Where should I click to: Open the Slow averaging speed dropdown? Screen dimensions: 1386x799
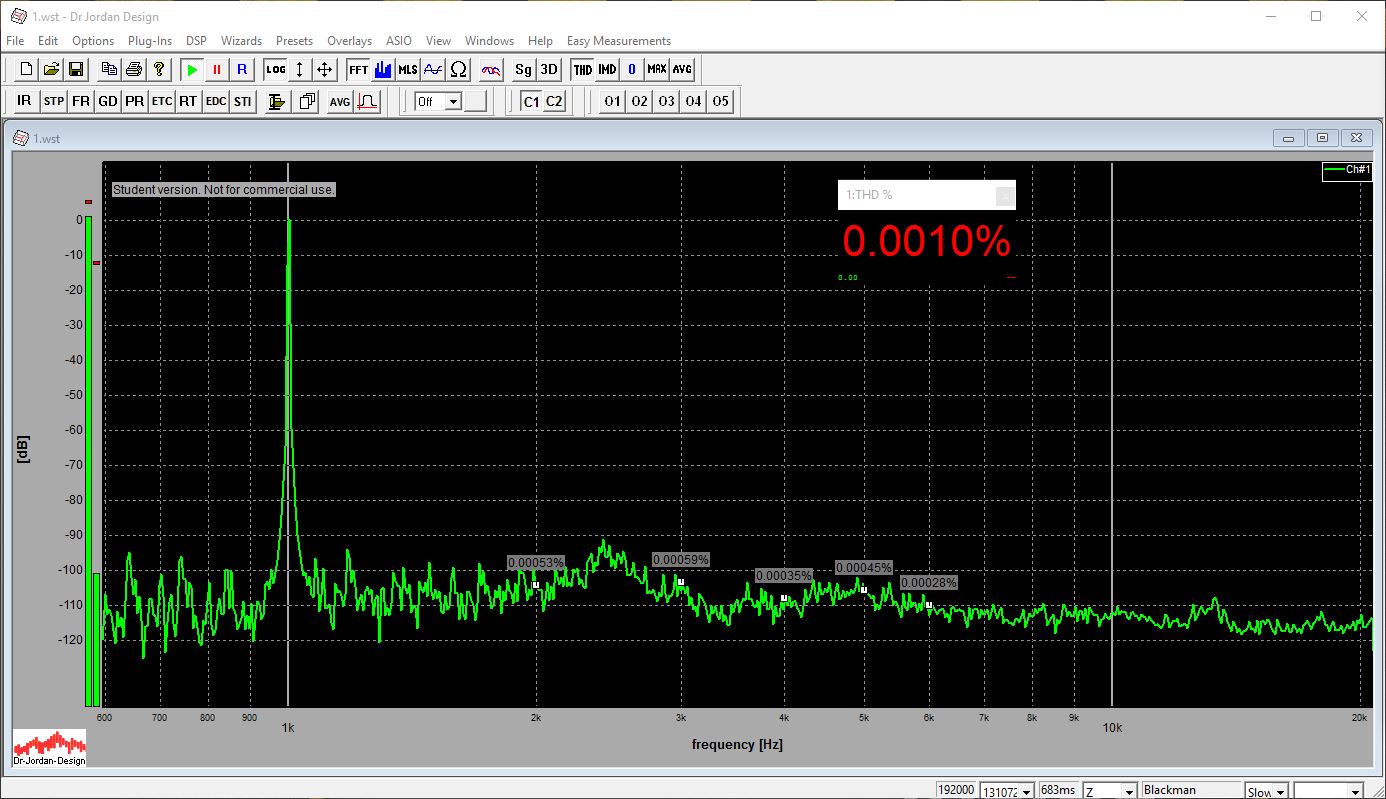pyautogui.click(x=1280, y=791)
